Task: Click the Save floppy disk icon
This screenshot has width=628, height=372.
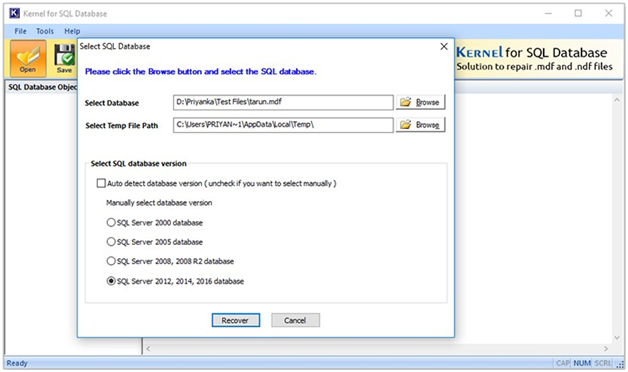Action: pyautogui.click(x=64, y=58)
